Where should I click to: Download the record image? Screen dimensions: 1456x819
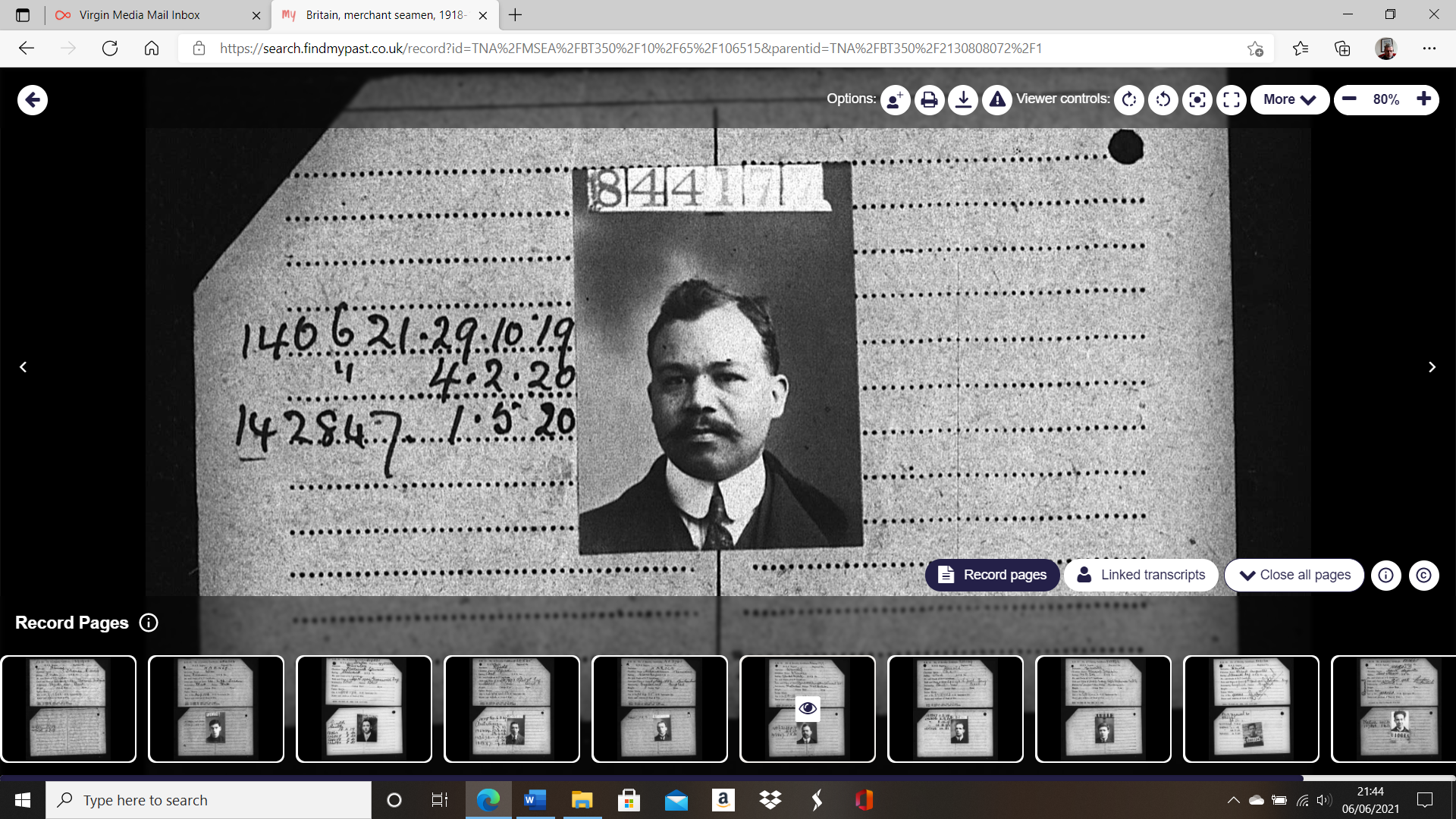pos(963,99)
